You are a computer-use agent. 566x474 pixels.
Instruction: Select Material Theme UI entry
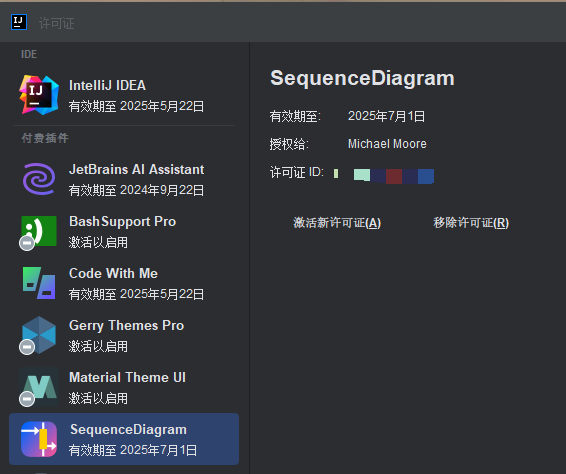pyautogui.click(x=124, y=387)
